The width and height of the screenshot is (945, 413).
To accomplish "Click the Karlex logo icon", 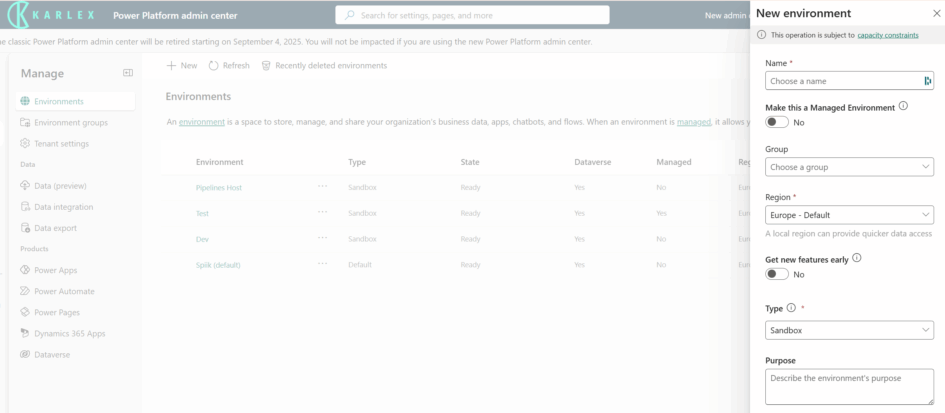I will [x=19, y=14].
